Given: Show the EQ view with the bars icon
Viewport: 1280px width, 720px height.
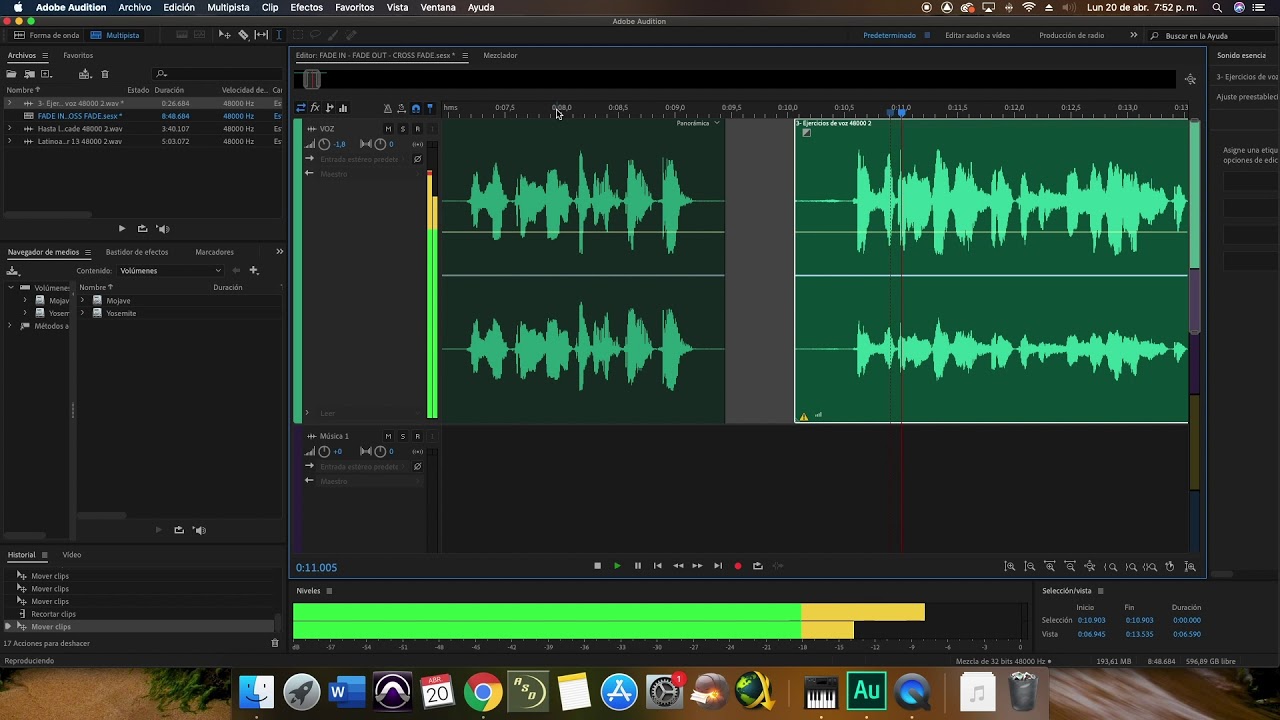Looking at the screenshot, I should coord(343,108).
